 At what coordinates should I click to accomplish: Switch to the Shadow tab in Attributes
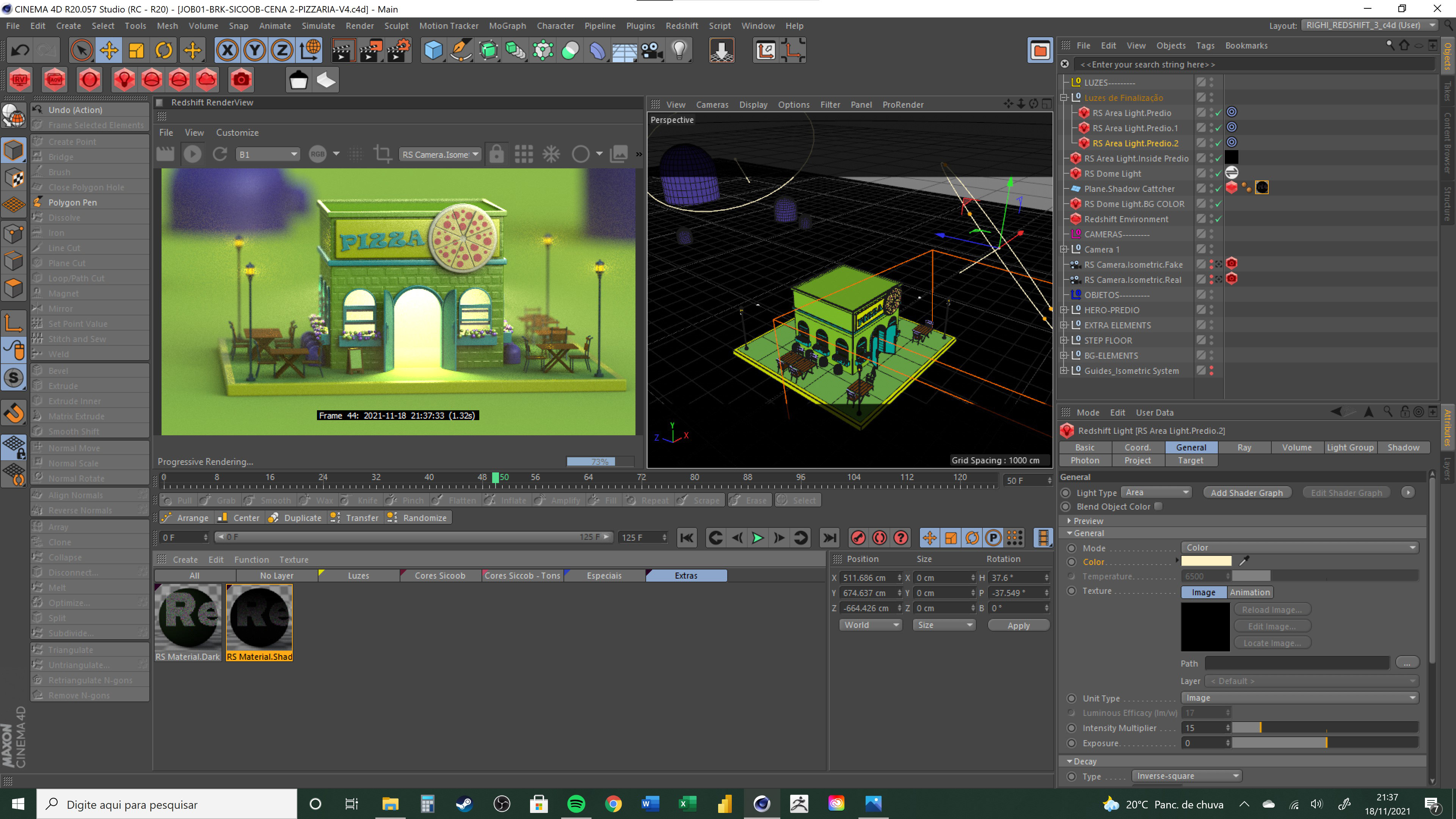(1403, 447)
